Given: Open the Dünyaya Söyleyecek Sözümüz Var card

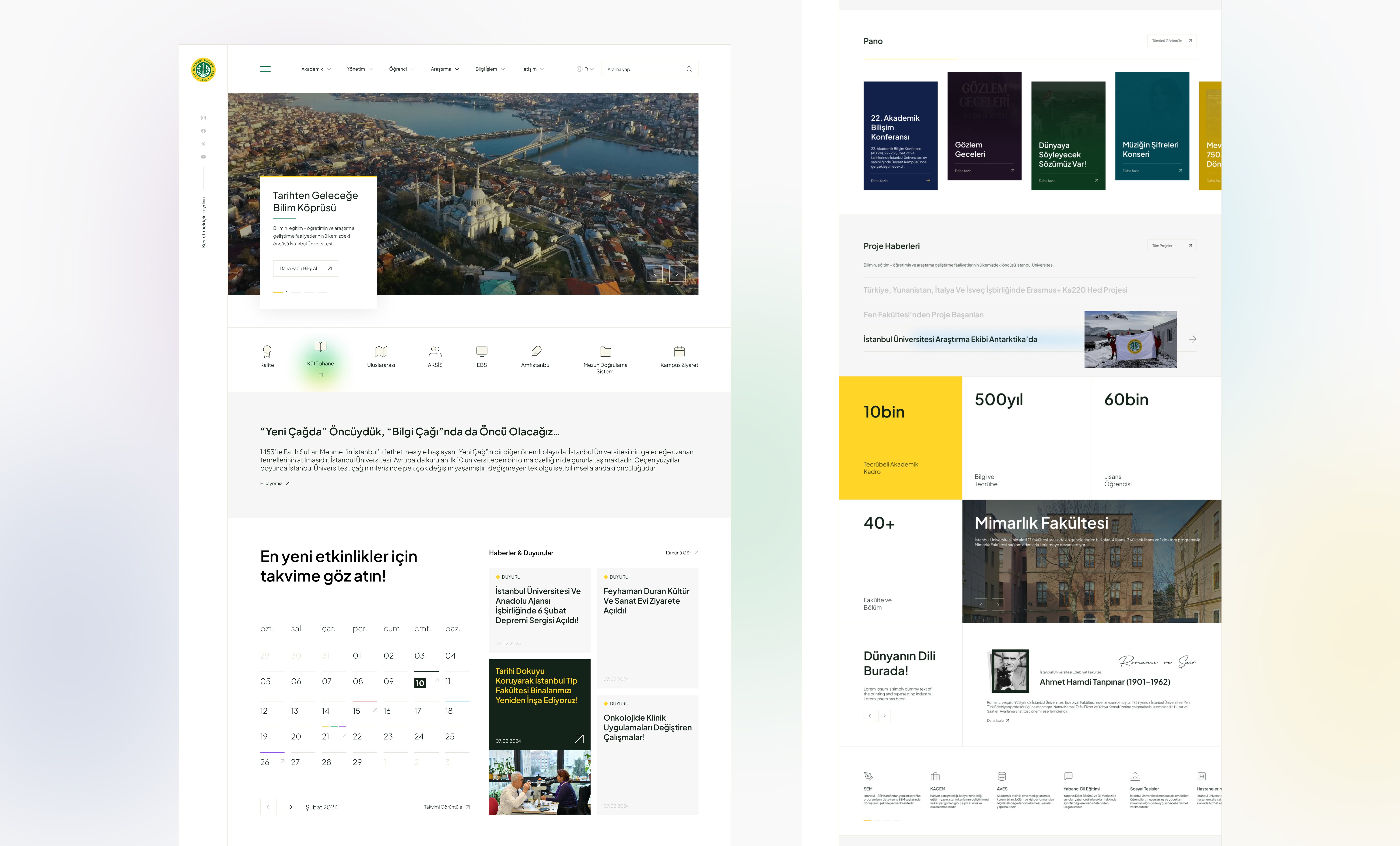Looking at the screenshot, I should point(1068,136).
